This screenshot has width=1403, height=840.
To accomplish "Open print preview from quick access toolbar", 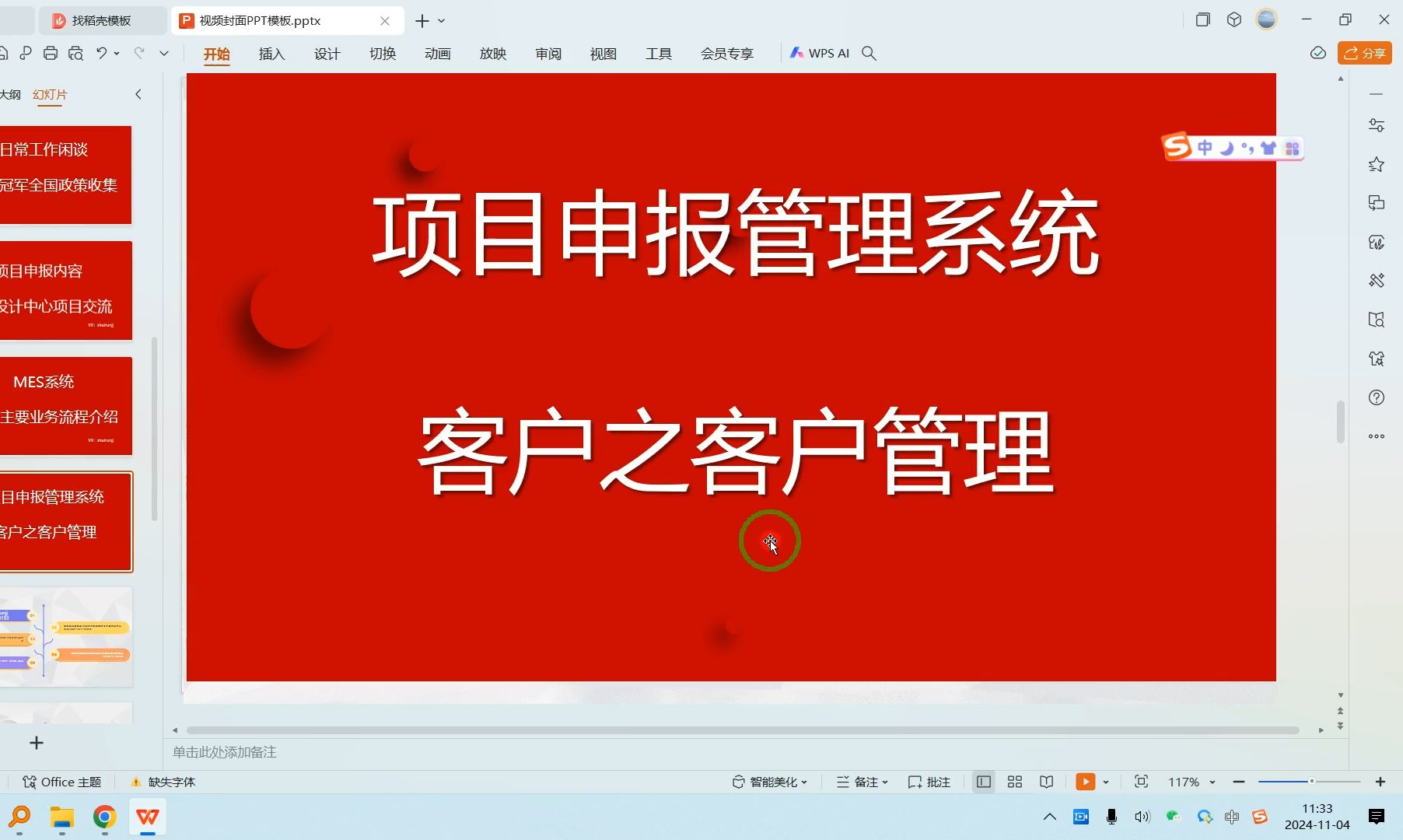I will (75, 53).
